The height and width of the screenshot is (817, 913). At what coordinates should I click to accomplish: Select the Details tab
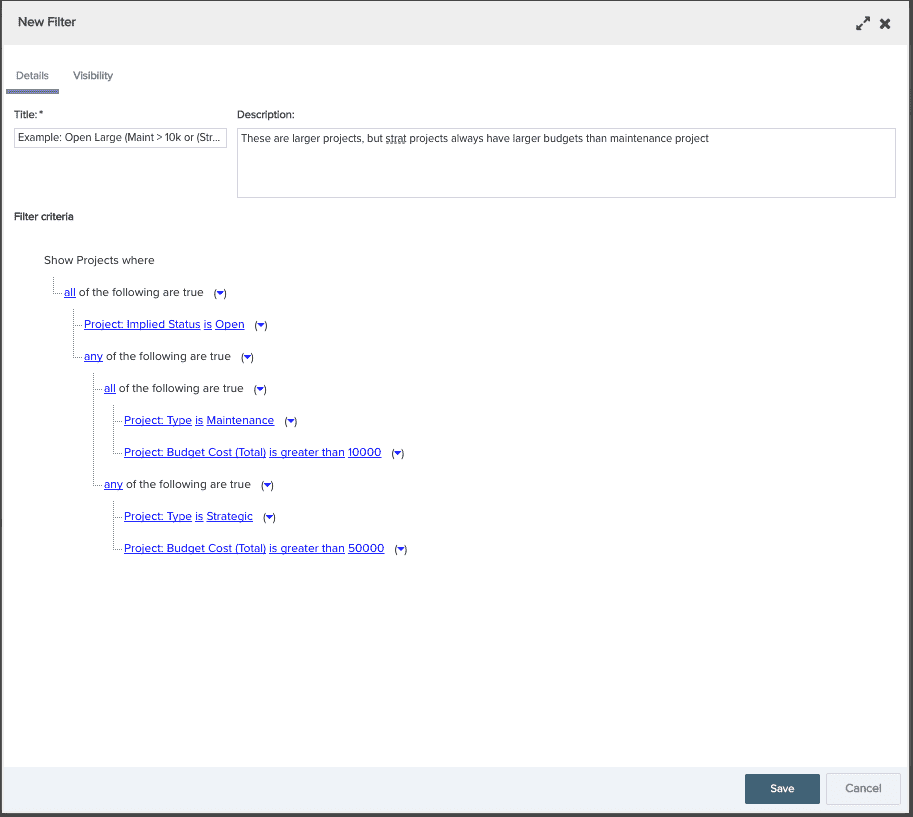coord(32,76)
